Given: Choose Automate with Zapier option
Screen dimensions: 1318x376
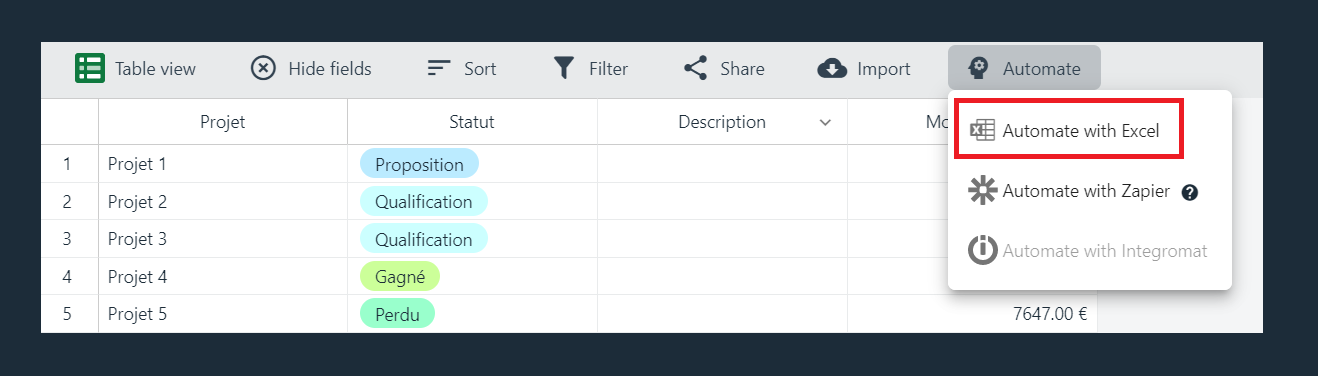Looking at the screenshot, I should [1086, 191].
